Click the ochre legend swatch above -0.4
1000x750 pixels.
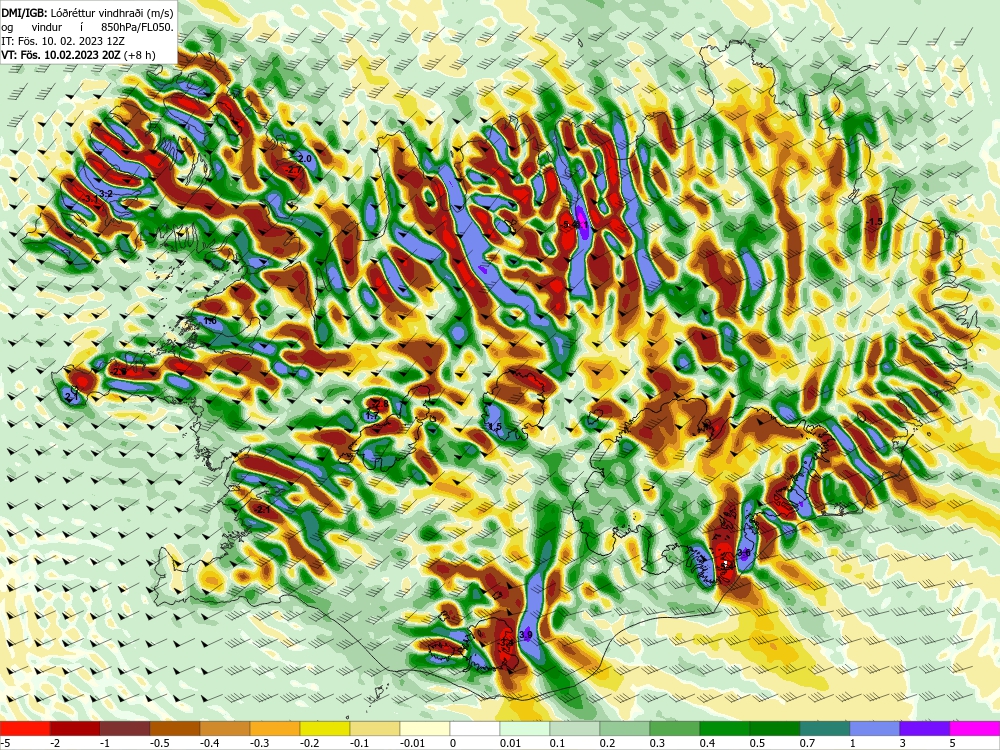click(x=225, y=728)
